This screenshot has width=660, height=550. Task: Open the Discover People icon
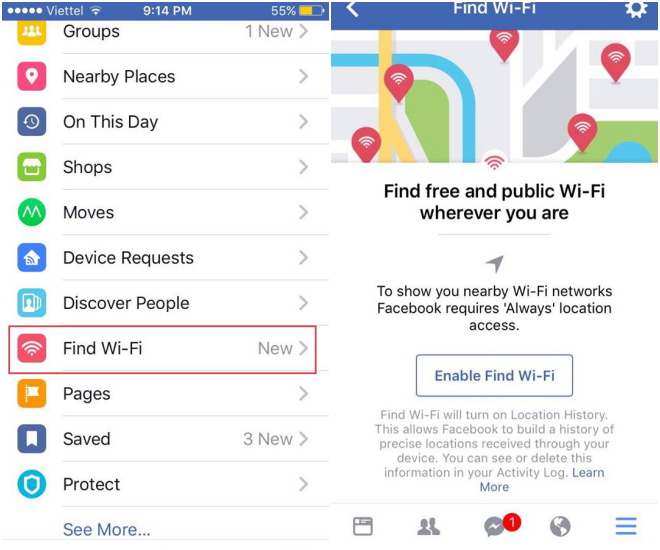32,303
